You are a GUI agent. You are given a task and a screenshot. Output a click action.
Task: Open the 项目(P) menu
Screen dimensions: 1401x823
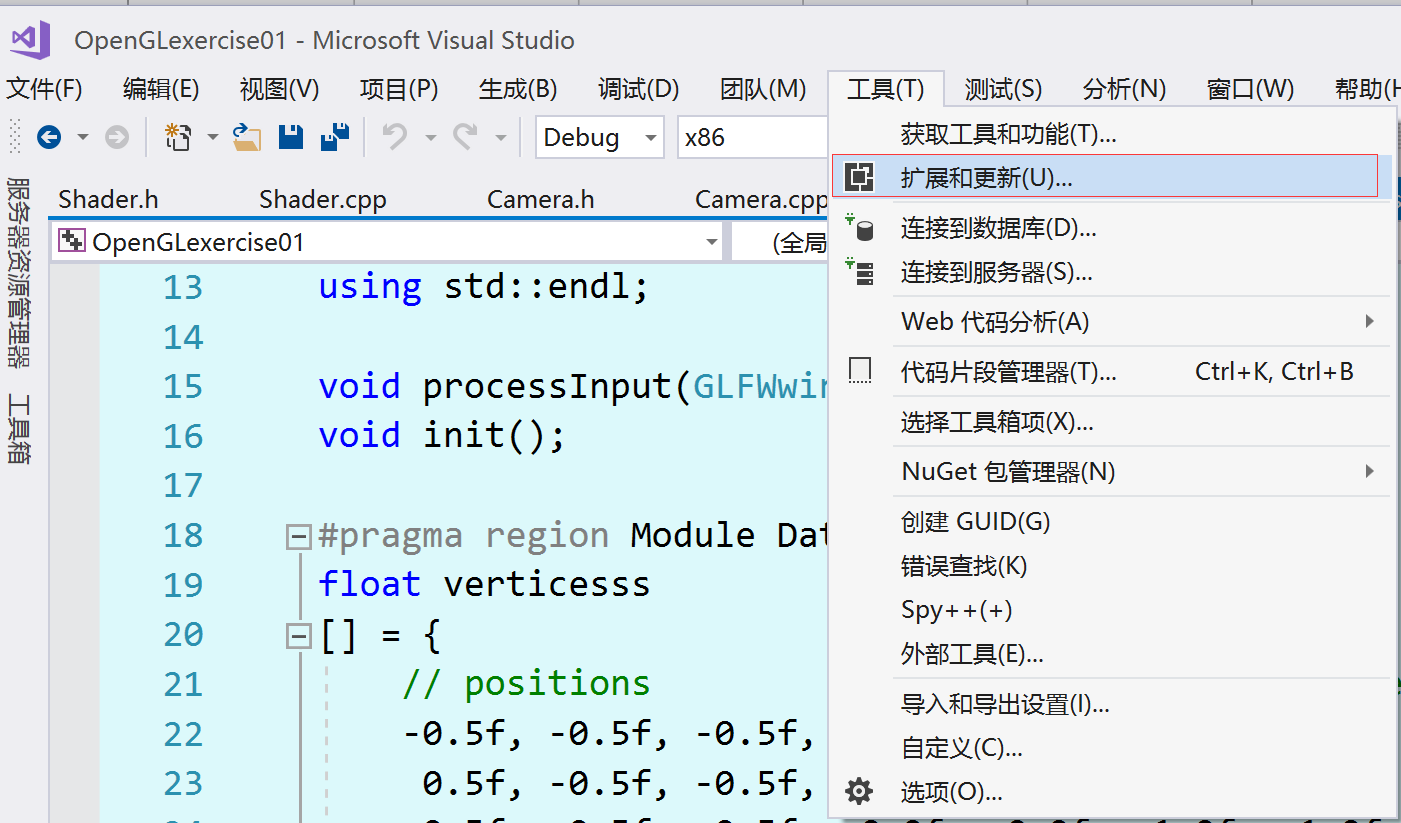click(399, 89)
